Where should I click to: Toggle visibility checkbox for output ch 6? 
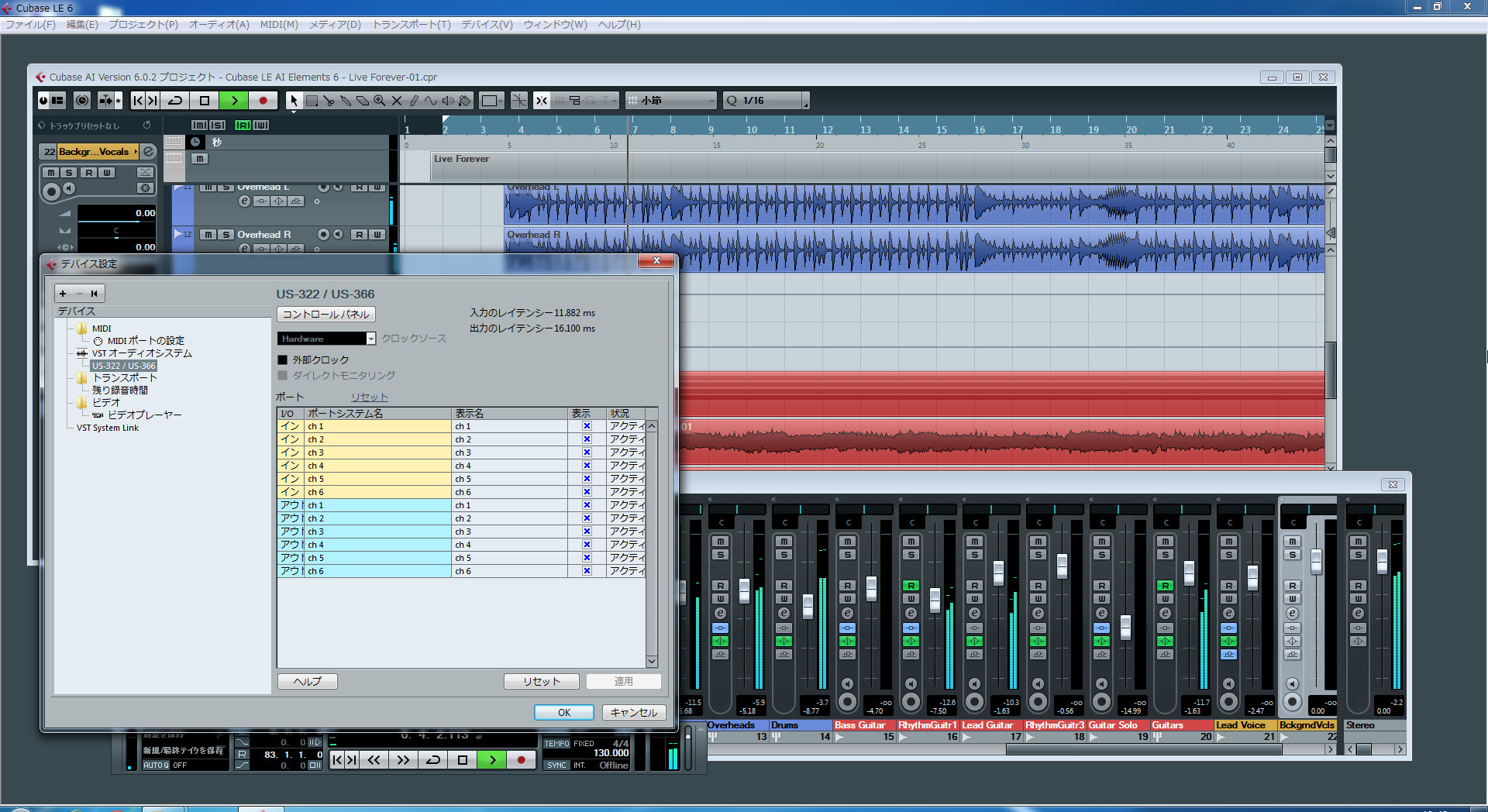pos(587,571)
